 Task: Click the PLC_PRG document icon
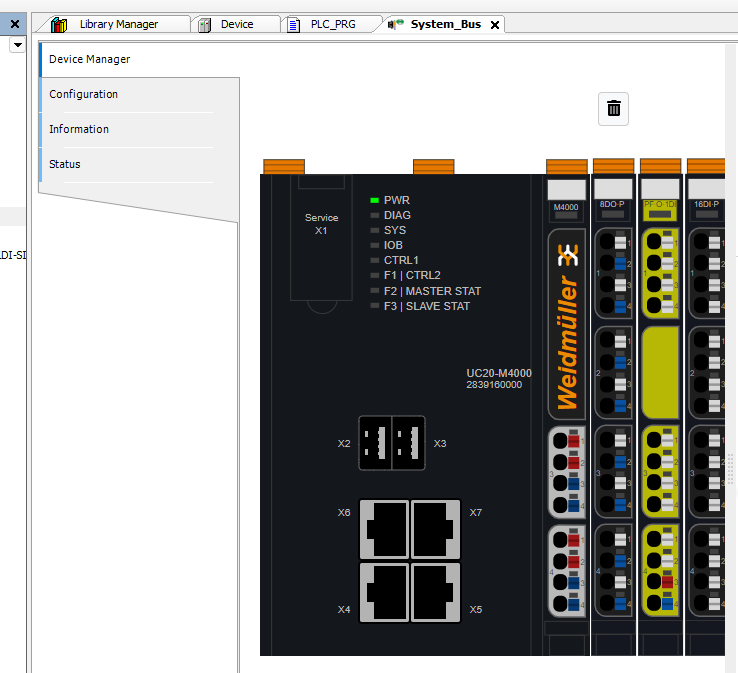tap(293, 25)
